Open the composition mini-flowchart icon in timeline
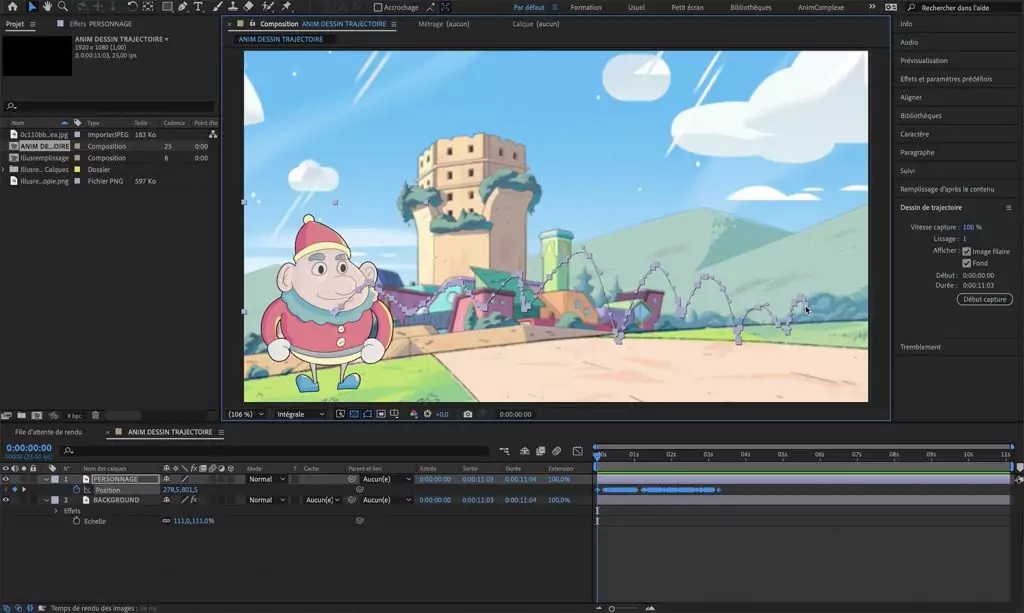 point(504,450)
